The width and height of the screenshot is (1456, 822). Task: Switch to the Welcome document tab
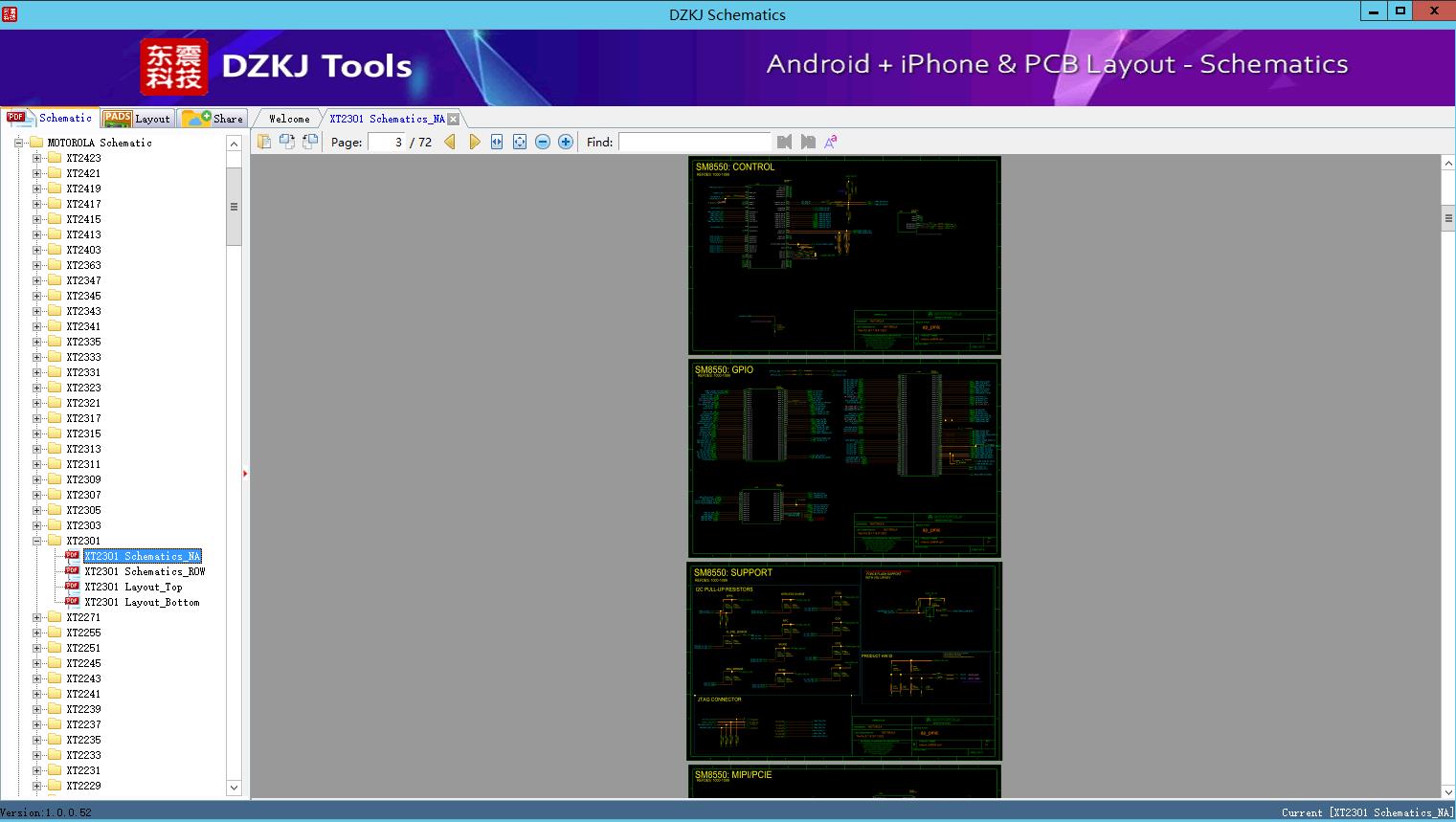click(289, 119)
